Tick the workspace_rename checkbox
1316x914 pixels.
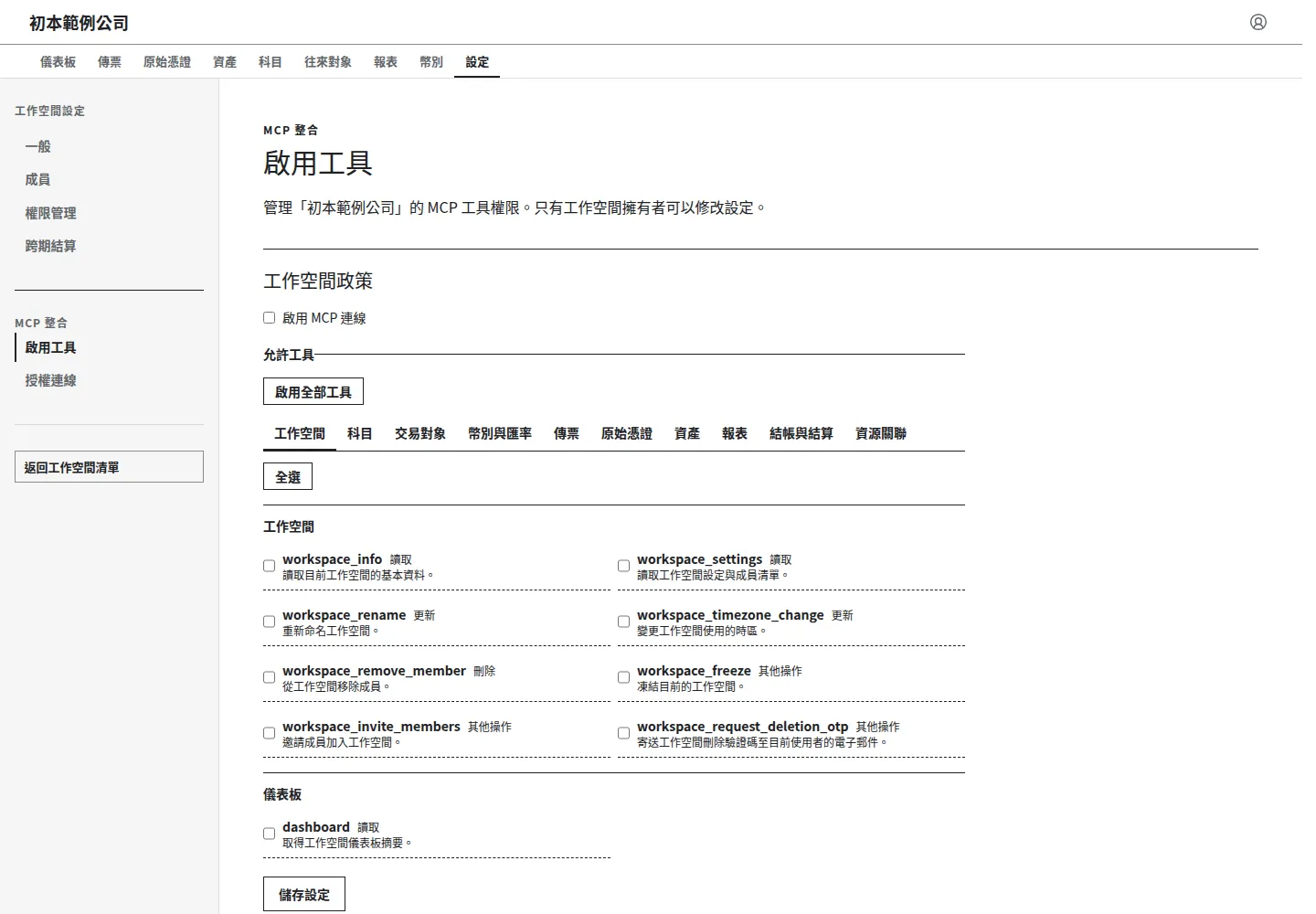(269, 622)
